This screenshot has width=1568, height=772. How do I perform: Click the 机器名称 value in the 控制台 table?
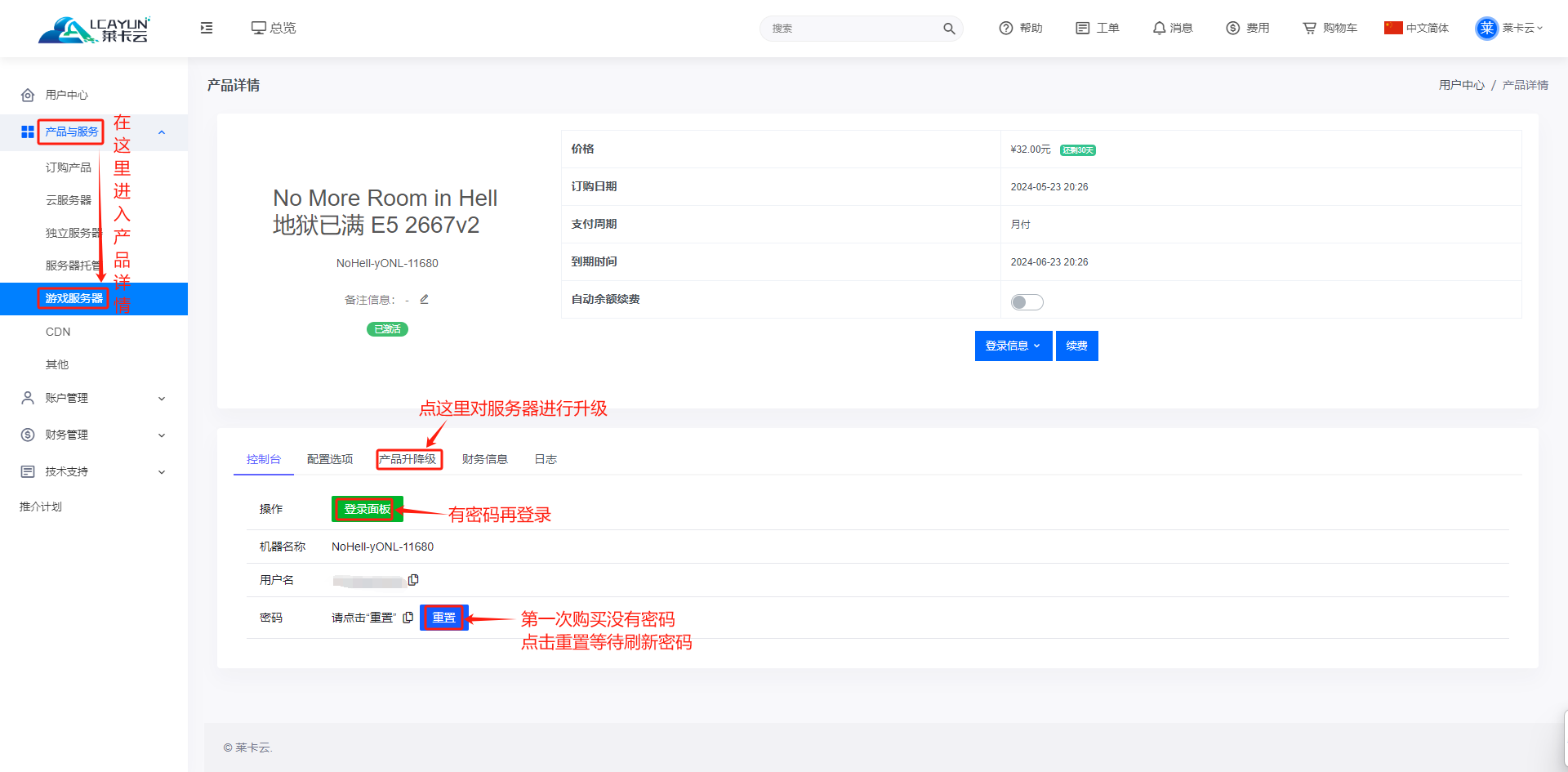tap(382, 547)
